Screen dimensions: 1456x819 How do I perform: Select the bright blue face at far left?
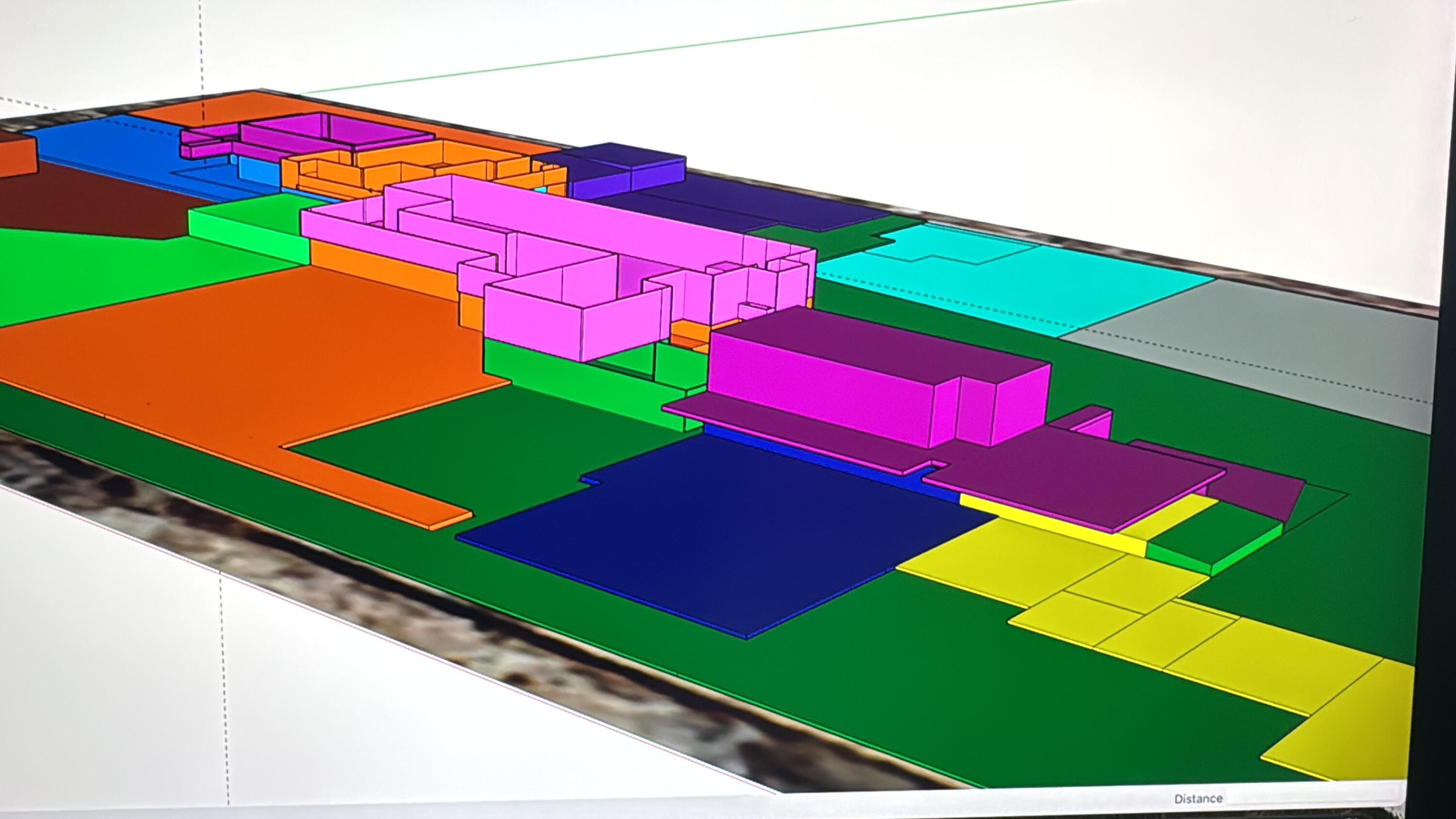[107, 147]
